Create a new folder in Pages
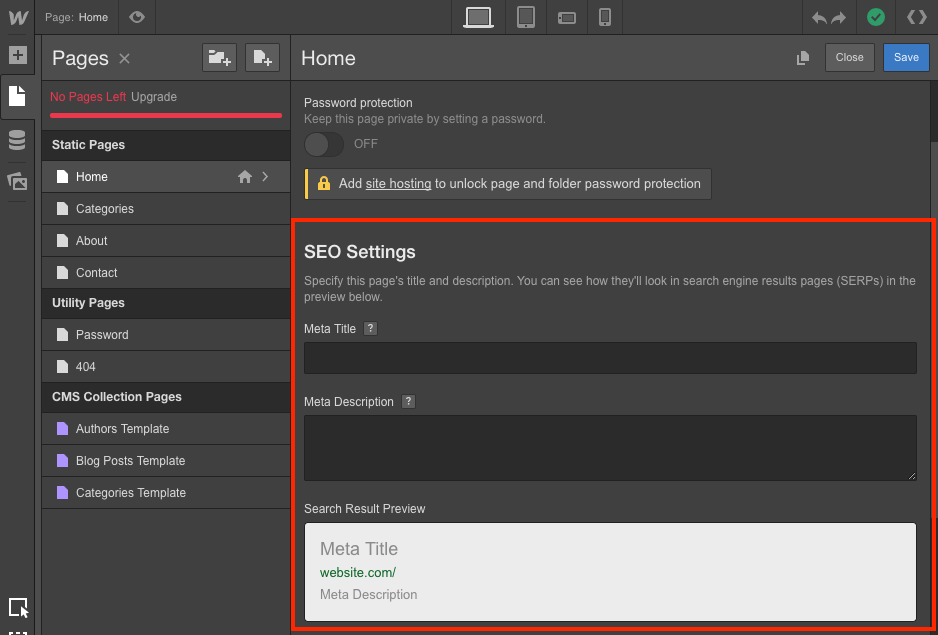Viewport: 938px width, 635px height. [x=218, y=58]
